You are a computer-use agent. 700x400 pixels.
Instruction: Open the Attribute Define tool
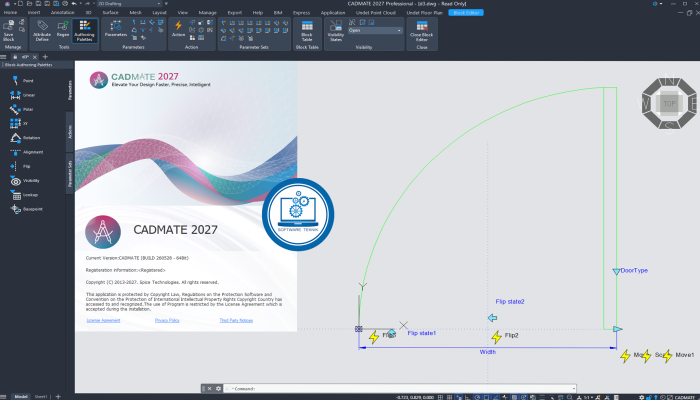(x=42, y=31)
